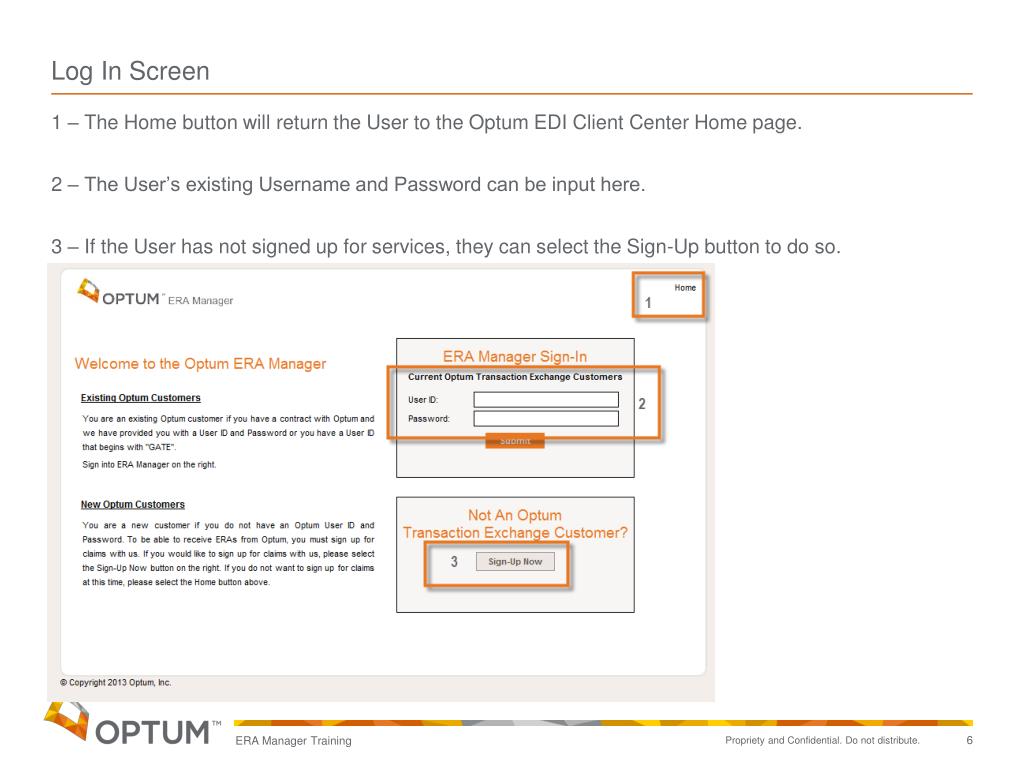Click the Home link in ERA Manager
The image size is (1024, 768).
coord(685,288)
